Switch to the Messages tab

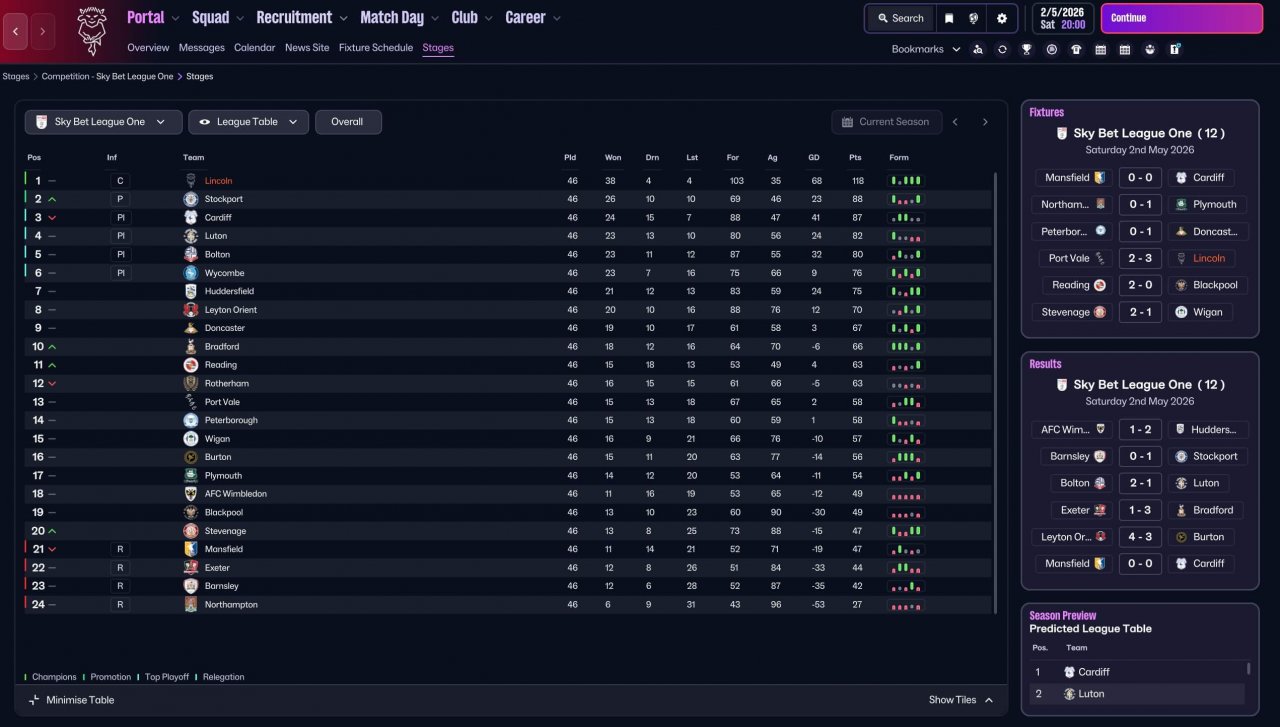(202, 48)
